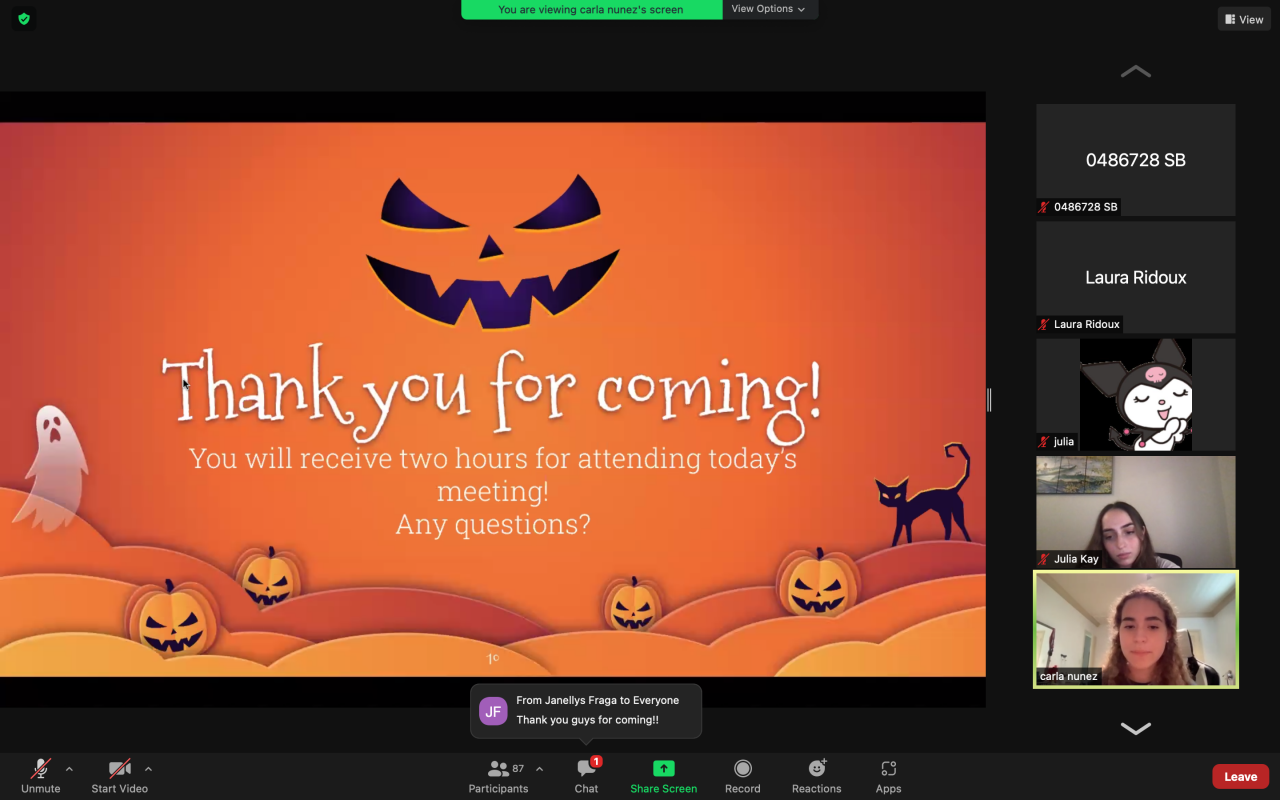This screenshot has height=800, width=1280.
Task: Change layout with the View button
Action: click(1244, 19)
